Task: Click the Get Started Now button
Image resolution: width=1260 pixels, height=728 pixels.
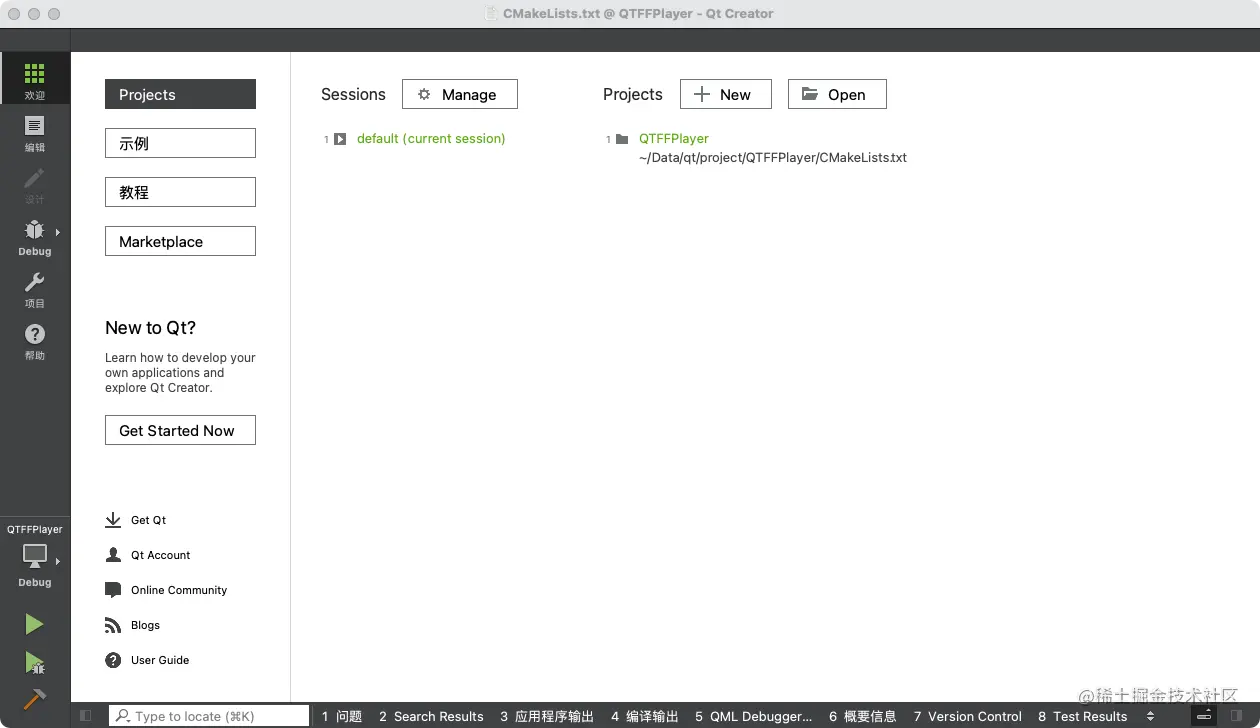Action: click(180, 430)
